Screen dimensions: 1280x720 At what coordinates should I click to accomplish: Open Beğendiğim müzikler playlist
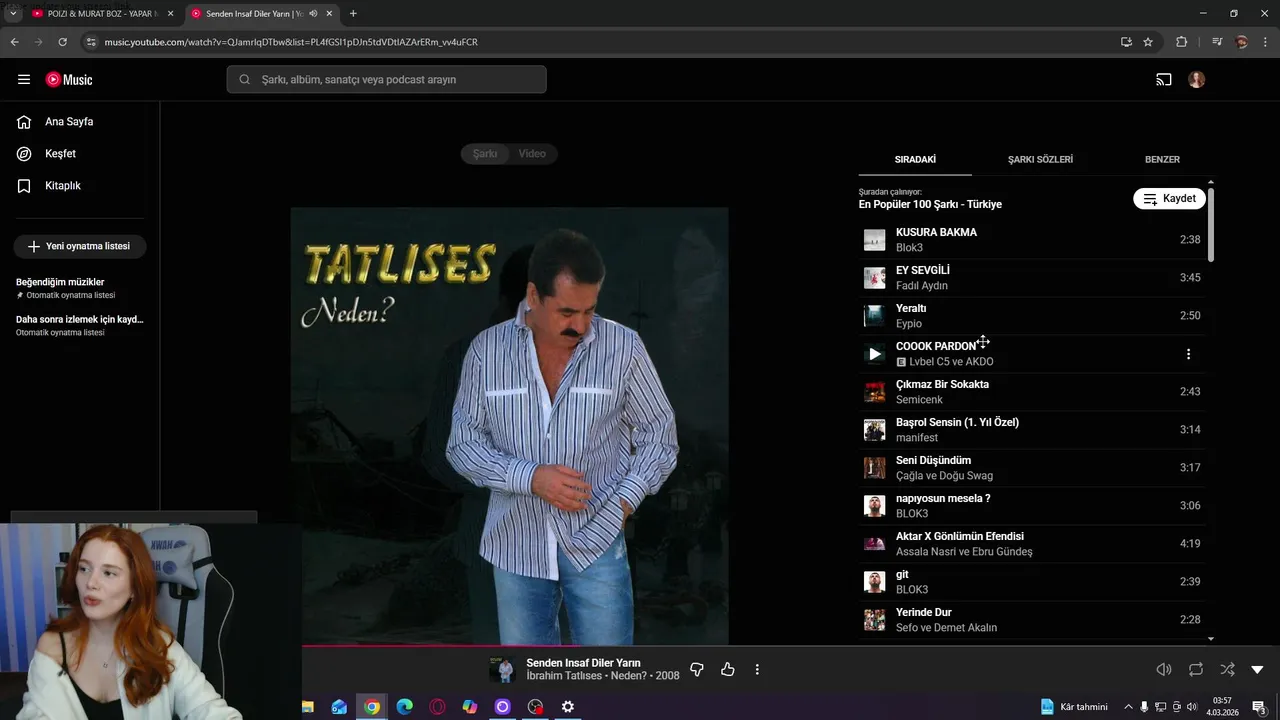click(80, 288)
